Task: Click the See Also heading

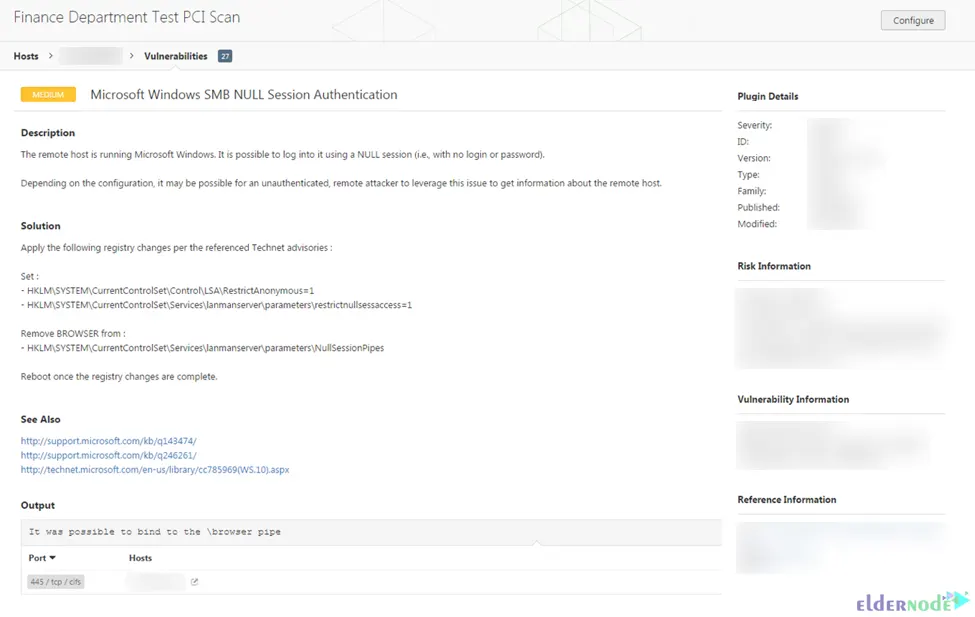Action: [x=40, y=419]
